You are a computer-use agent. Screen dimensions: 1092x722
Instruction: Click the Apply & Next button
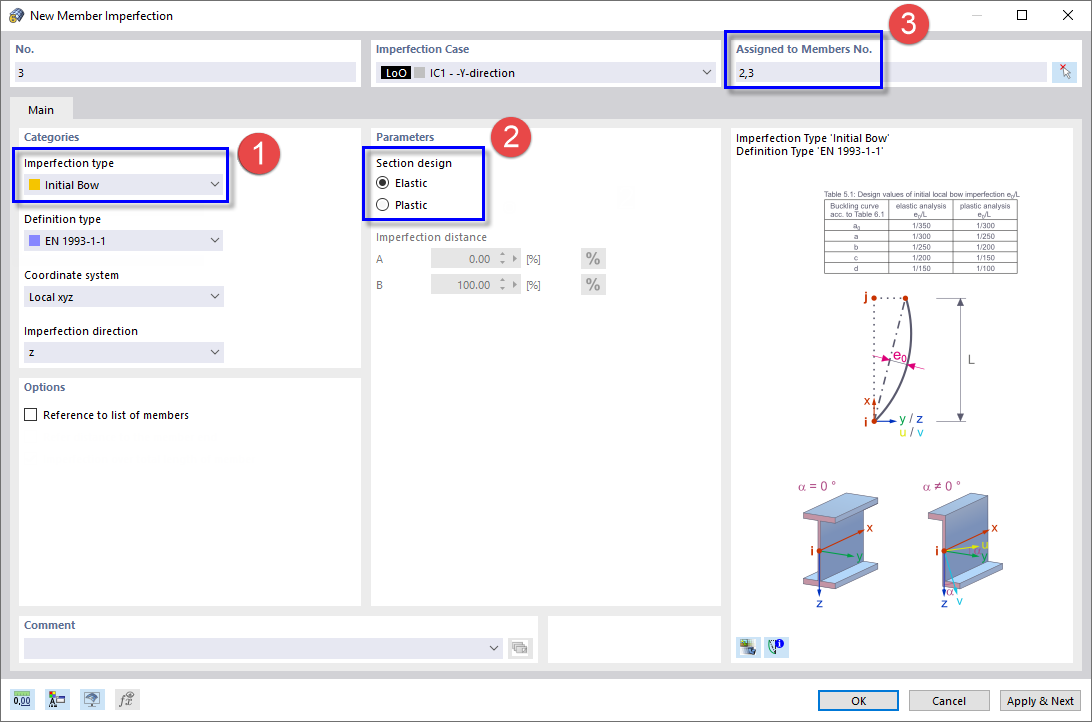1040,700
